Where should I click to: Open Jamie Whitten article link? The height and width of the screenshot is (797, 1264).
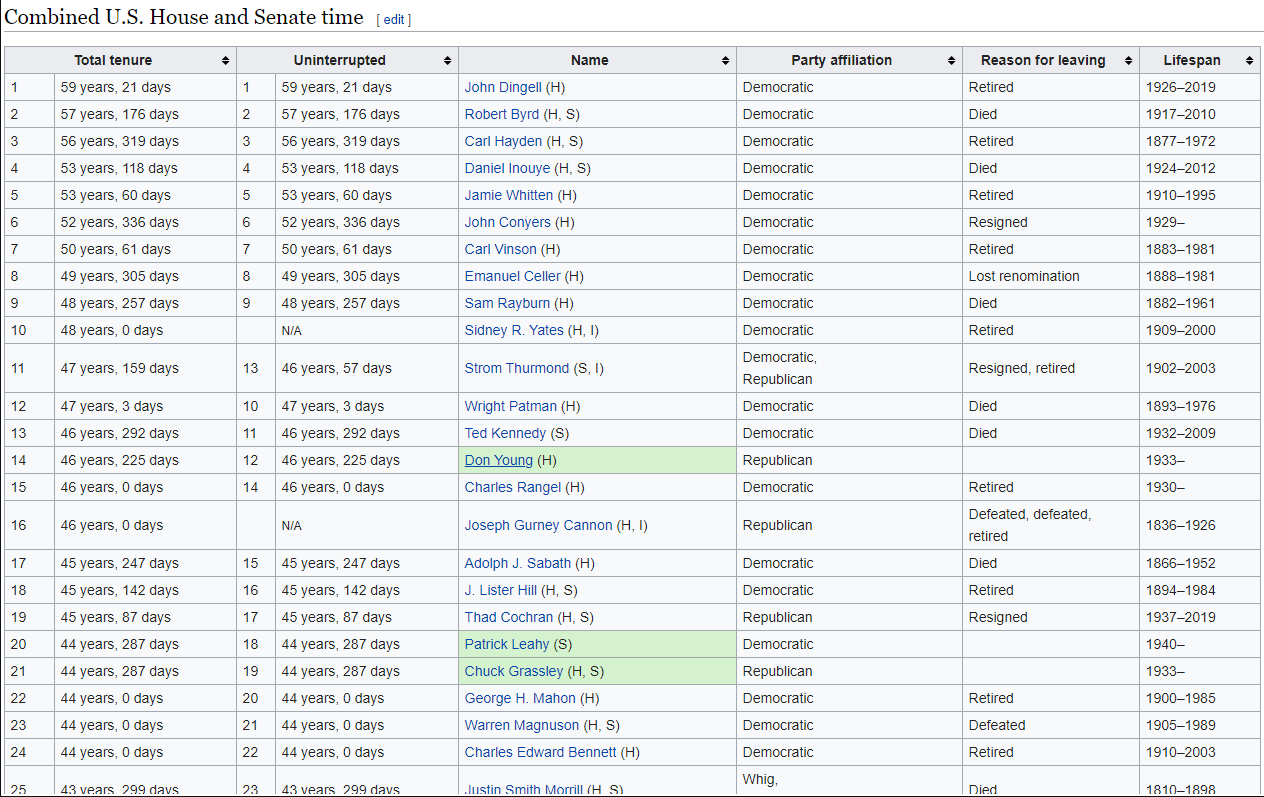(509, 195)
